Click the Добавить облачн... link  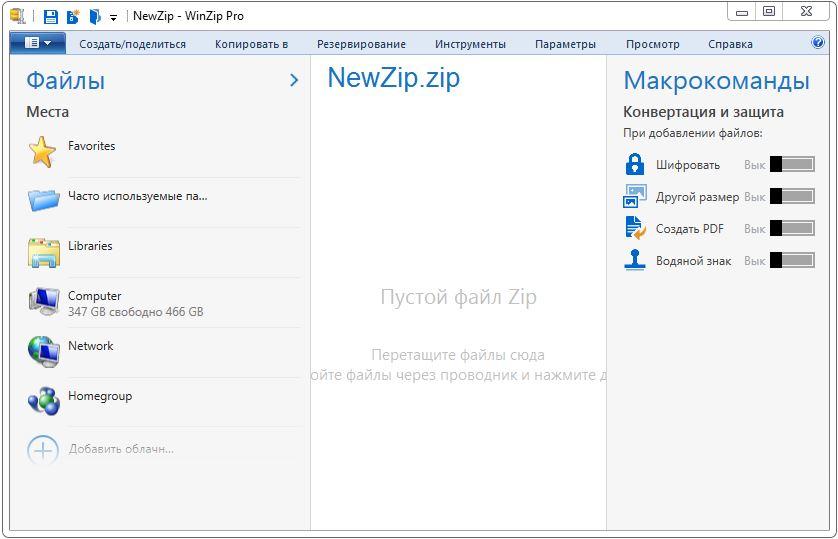pyautogui.click(x=121, y=449)
